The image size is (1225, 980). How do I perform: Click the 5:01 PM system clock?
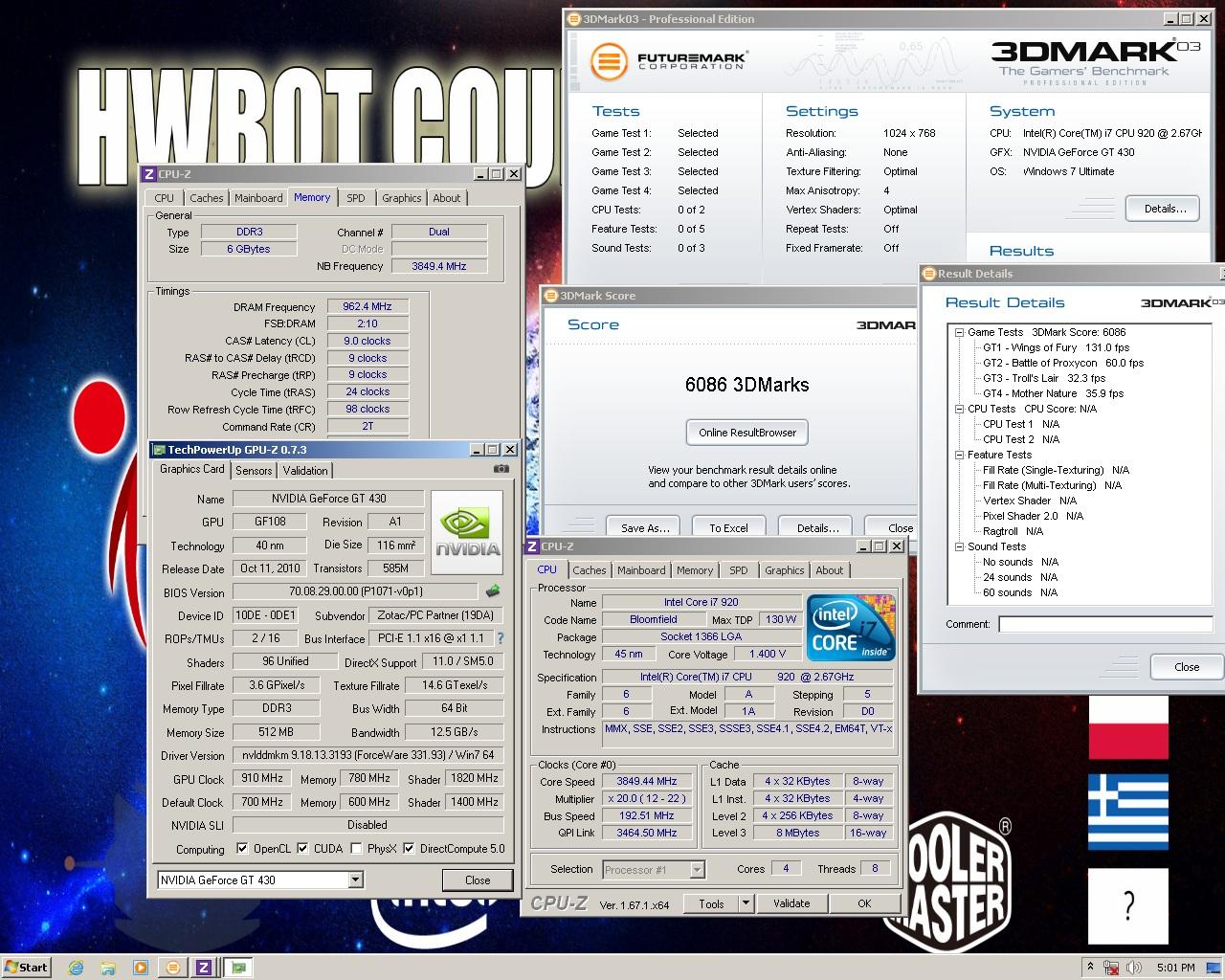(1175, 967)
